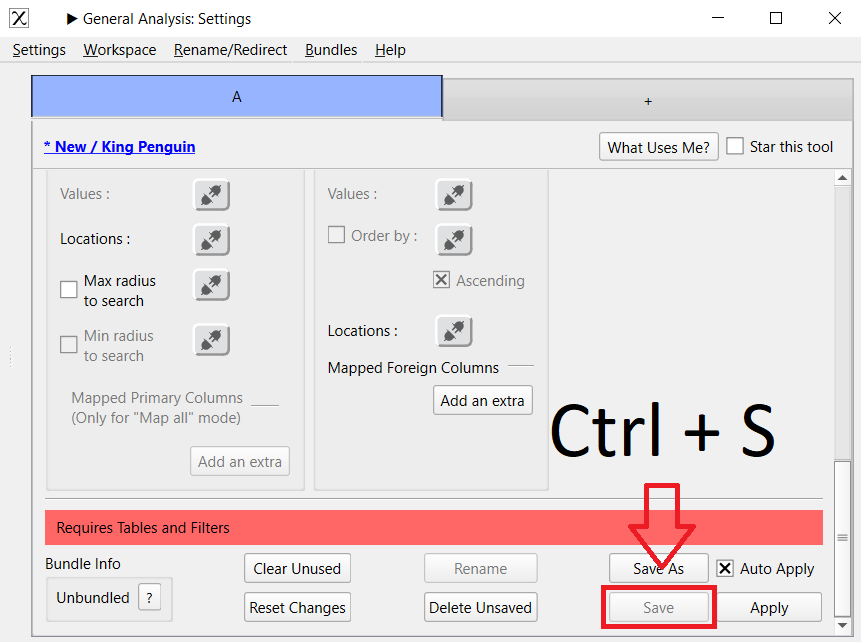861x642 pixels.
Task: Uncheck the Auto Apply checkbox
Action: point(725,568)
